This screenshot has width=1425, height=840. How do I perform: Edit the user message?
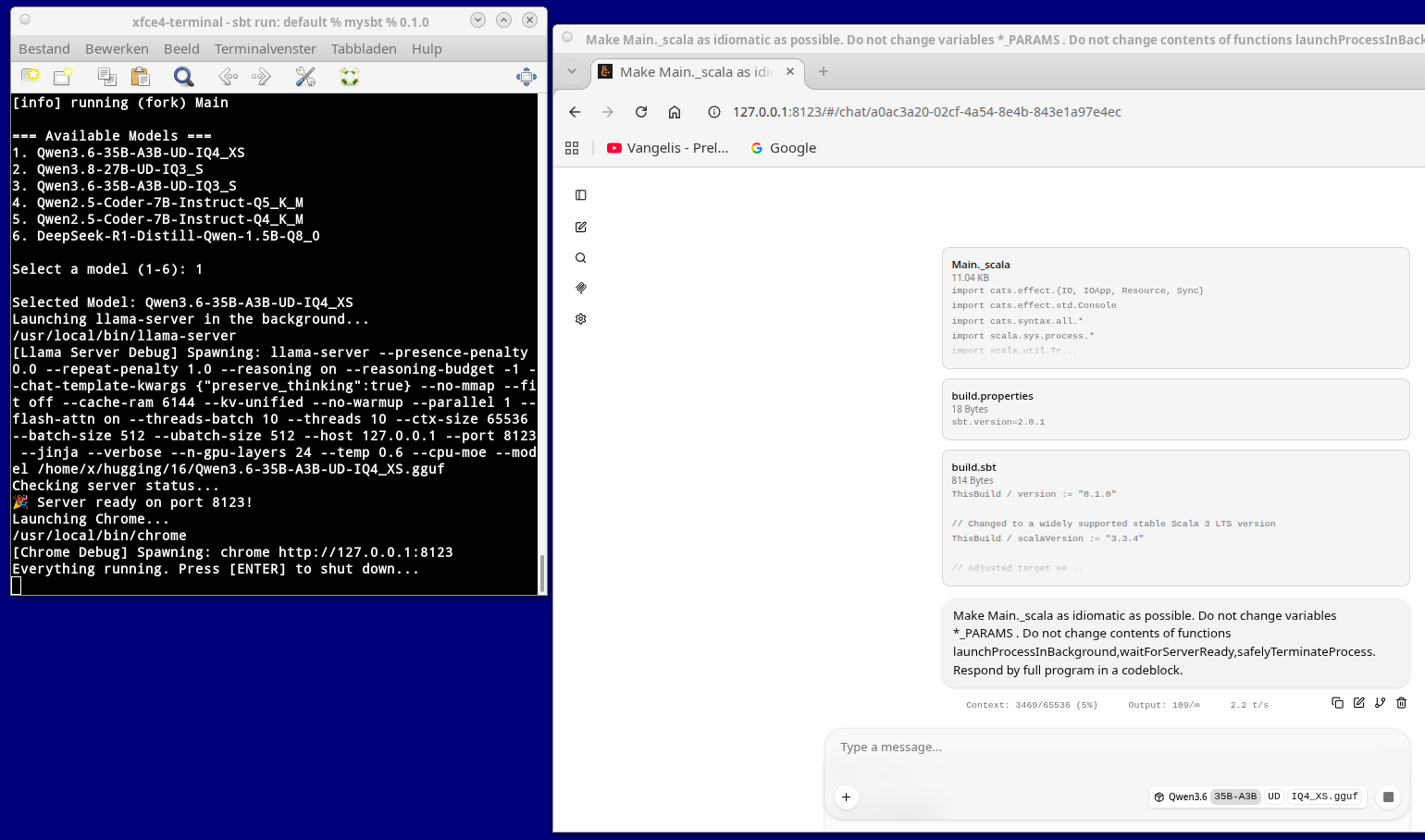point(1358,703)
